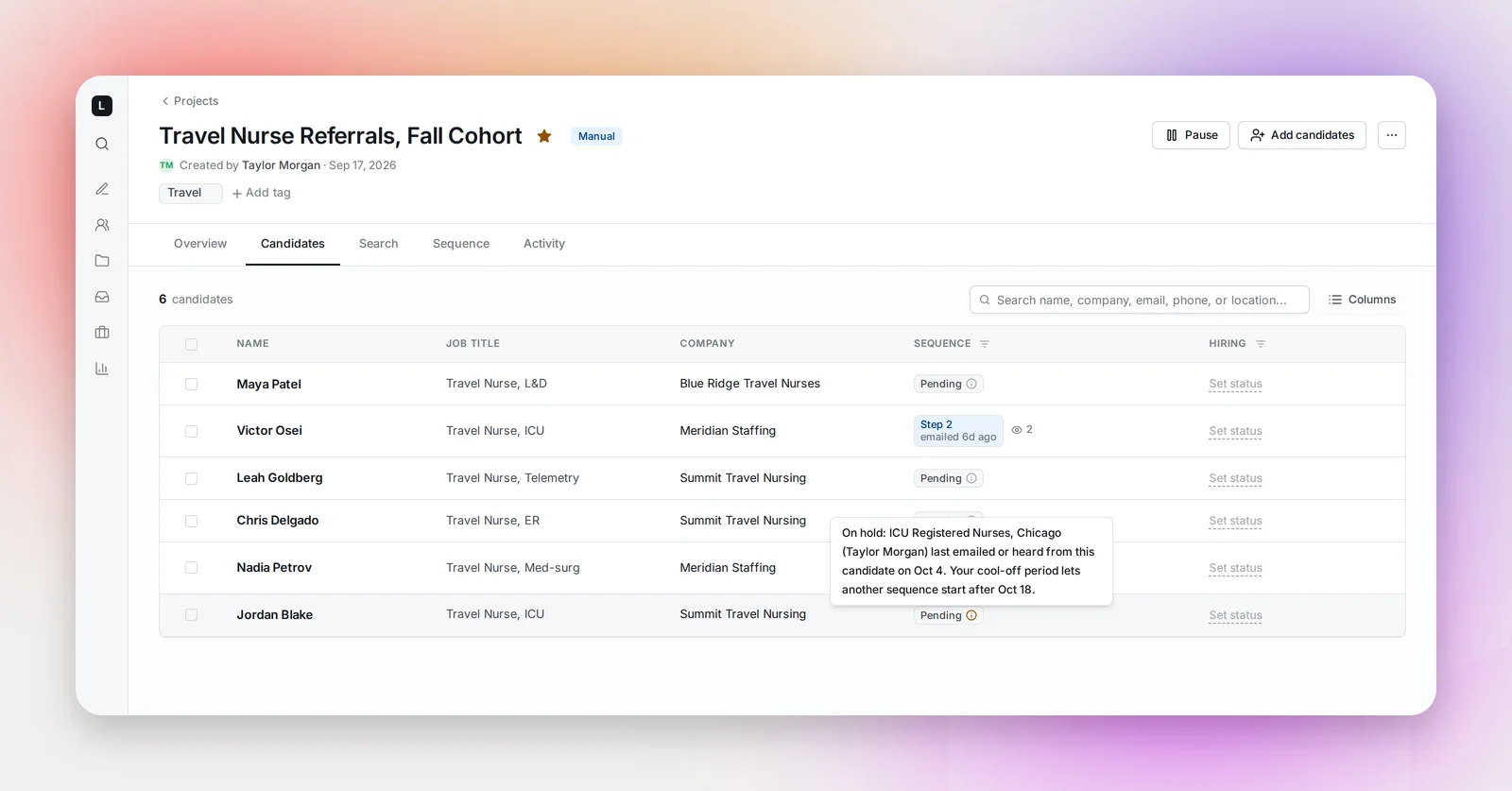Check the box for Maya Patel

(192, 384)
